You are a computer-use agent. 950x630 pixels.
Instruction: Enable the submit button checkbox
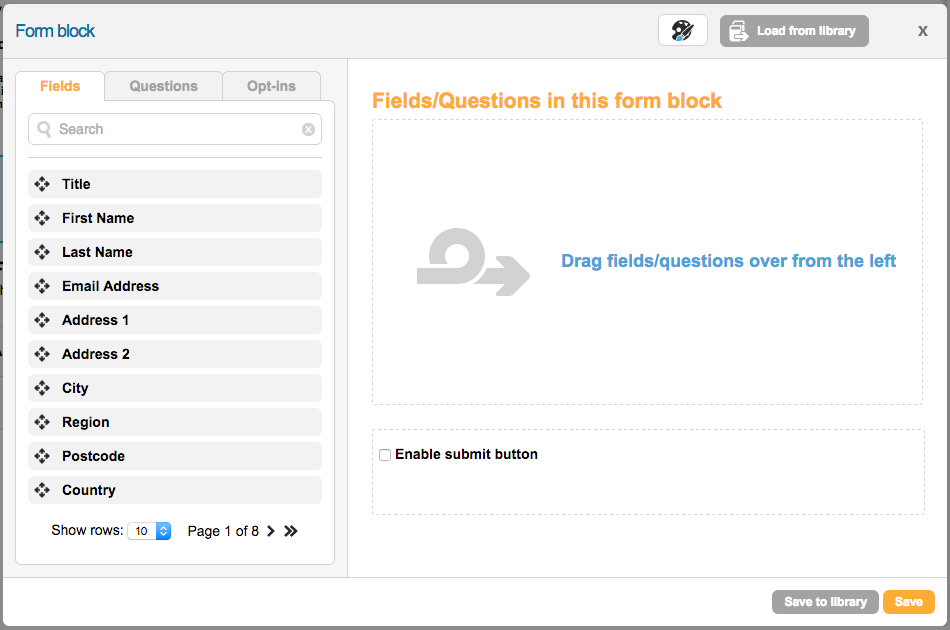385,455
